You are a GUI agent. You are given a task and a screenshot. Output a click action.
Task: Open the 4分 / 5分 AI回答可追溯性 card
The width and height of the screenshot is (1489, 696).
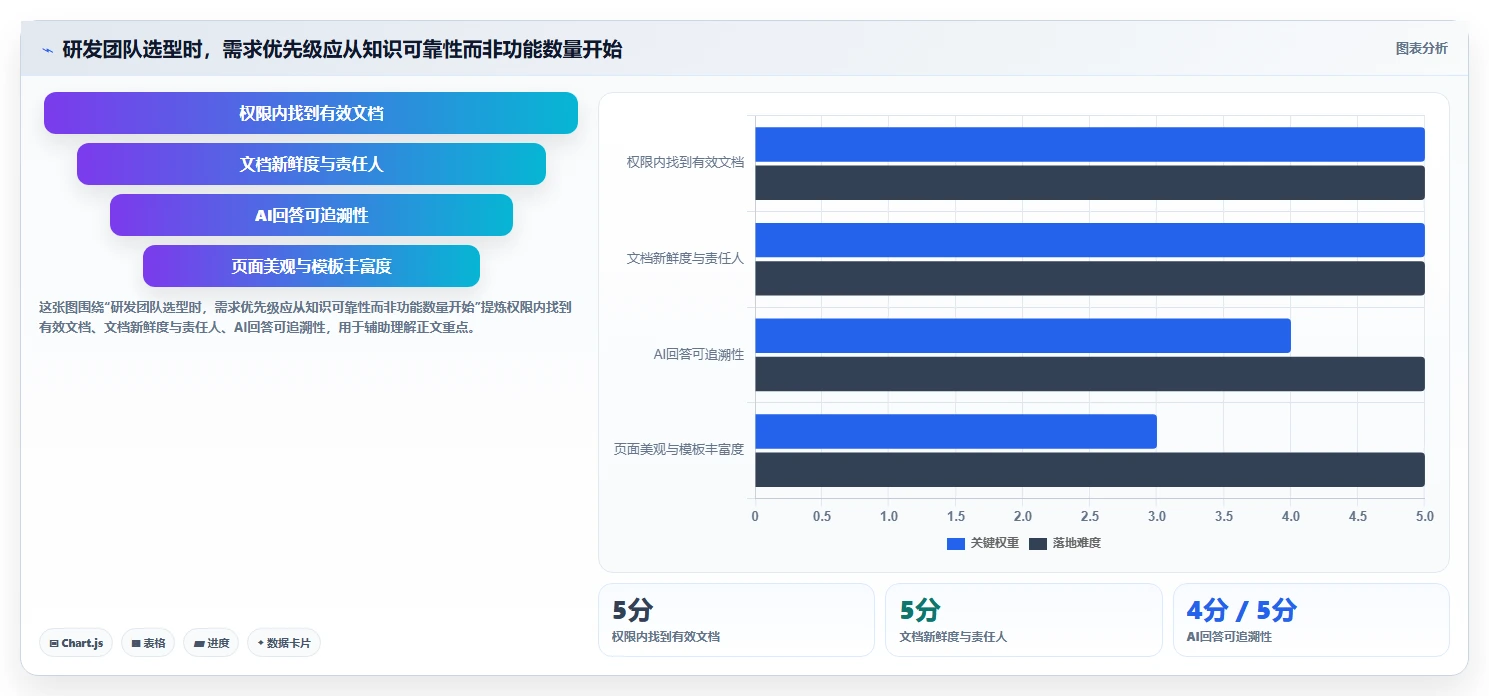1311,620
